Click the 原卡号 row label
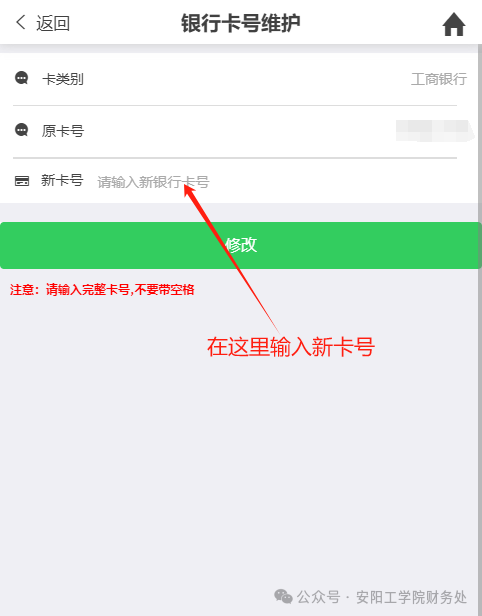Image resolution: width=482 pixels, height=616 pixels. [63, 131]
